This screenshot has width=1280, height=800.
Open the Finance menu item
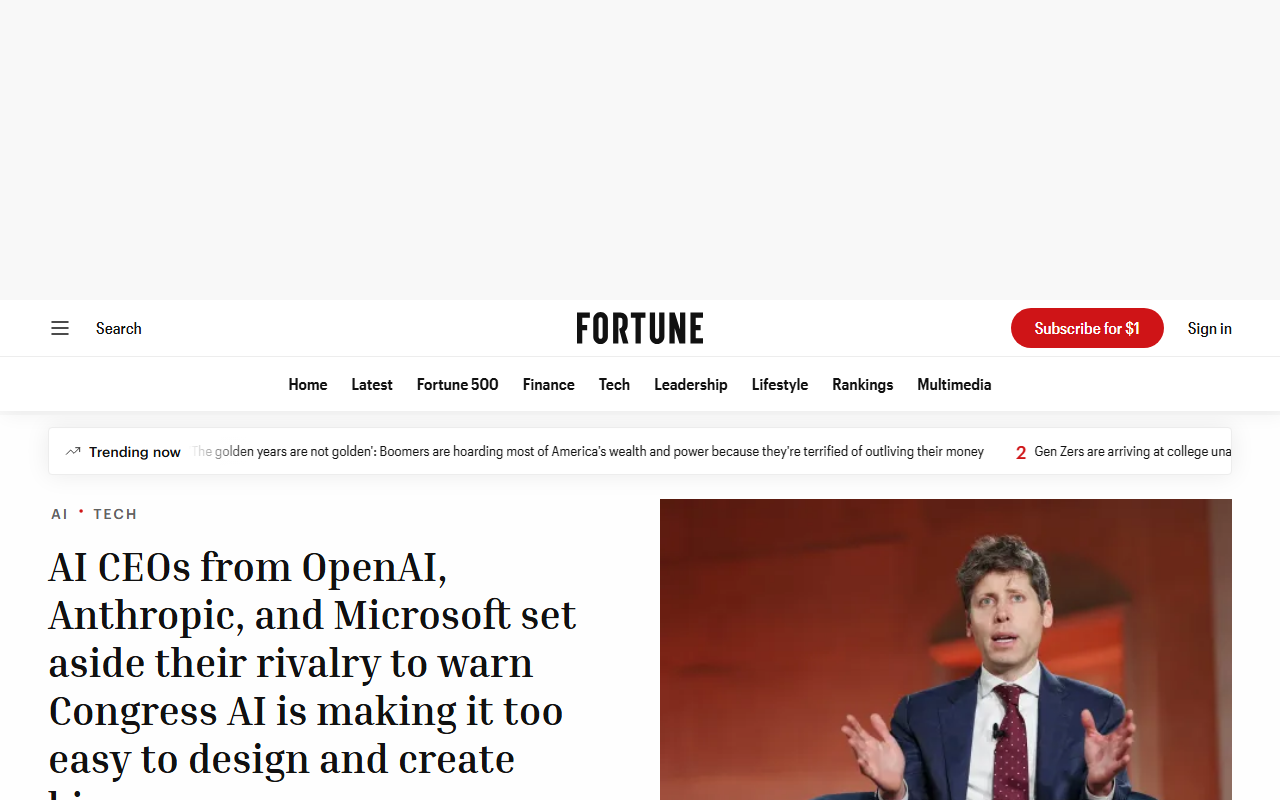click(x=549, y=385)
